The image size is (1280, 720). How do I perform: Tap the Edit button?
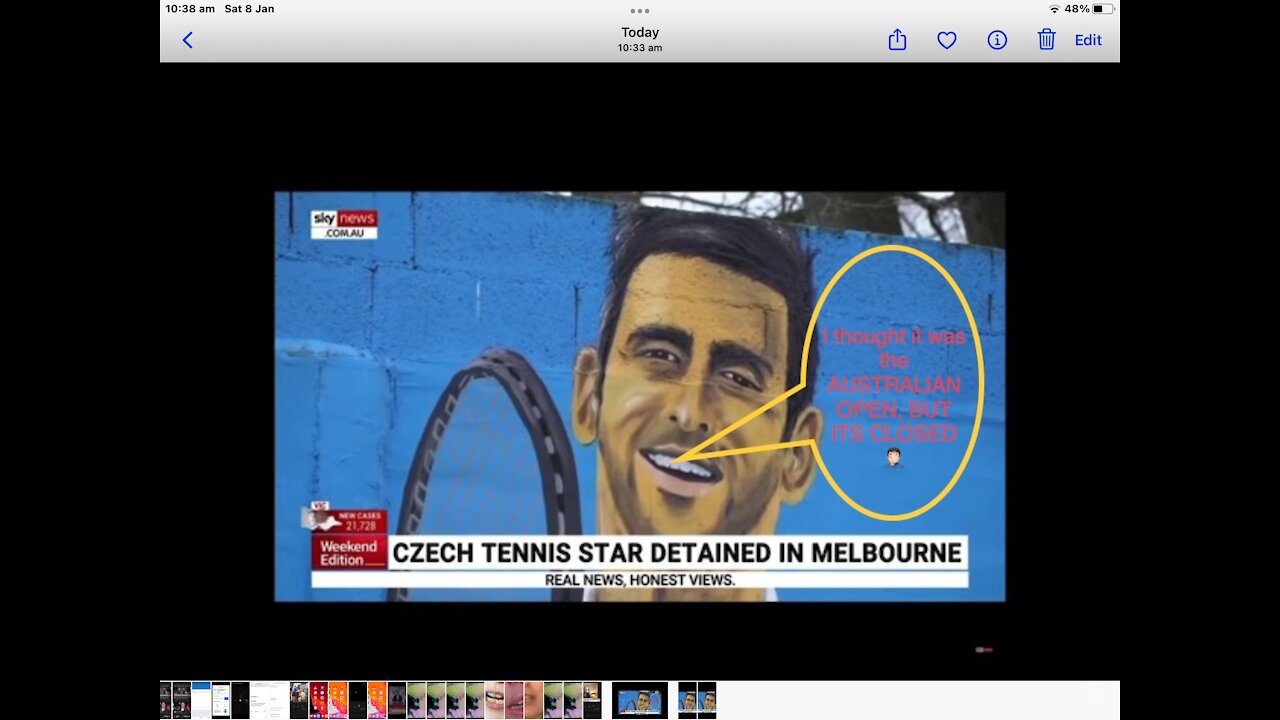(1088, 40)
